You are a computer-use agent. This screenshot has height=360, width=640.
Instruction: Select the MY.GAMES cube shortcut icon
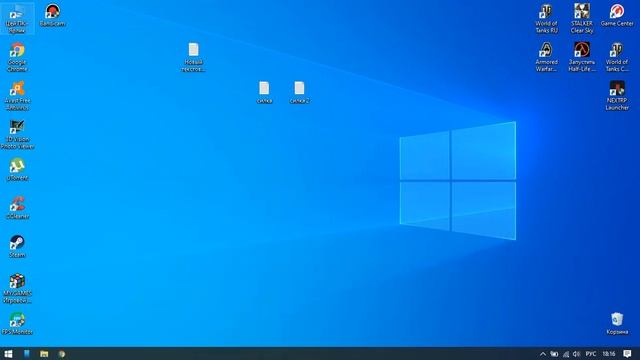coord(17,281)
